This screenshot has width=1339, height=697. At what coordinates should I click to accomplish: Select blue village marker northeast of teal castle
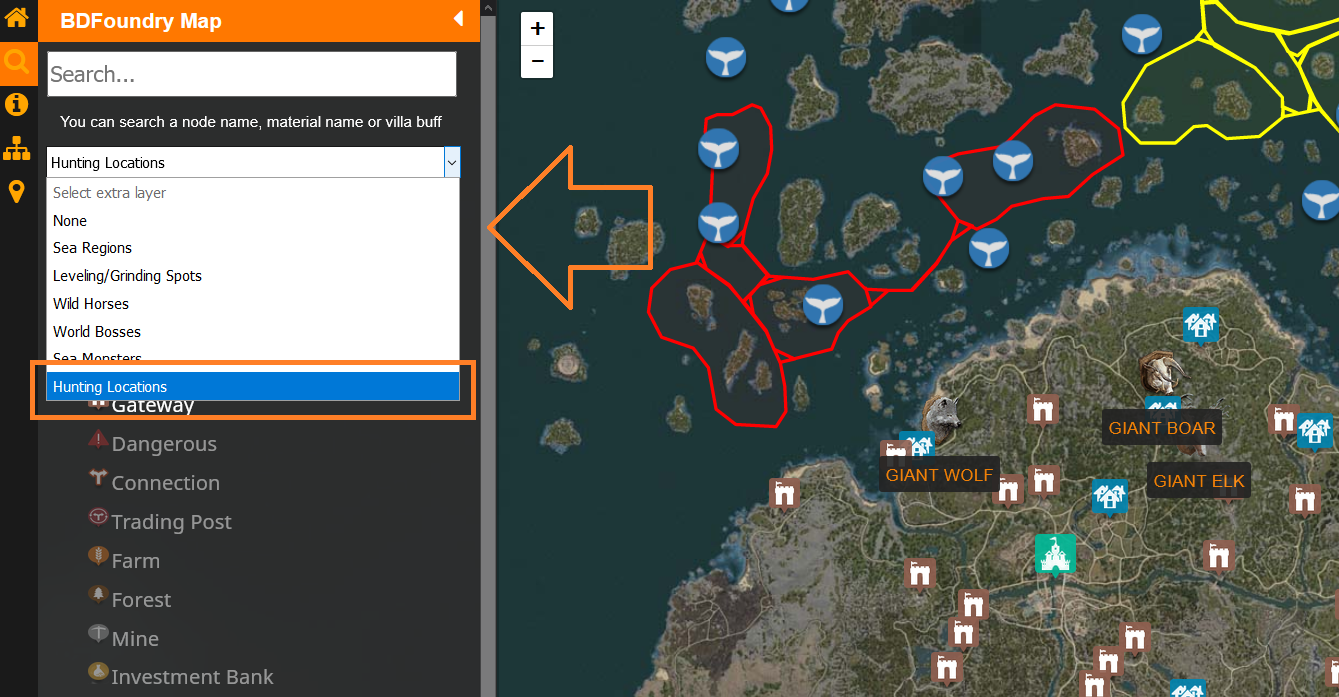coord(1109,495)
